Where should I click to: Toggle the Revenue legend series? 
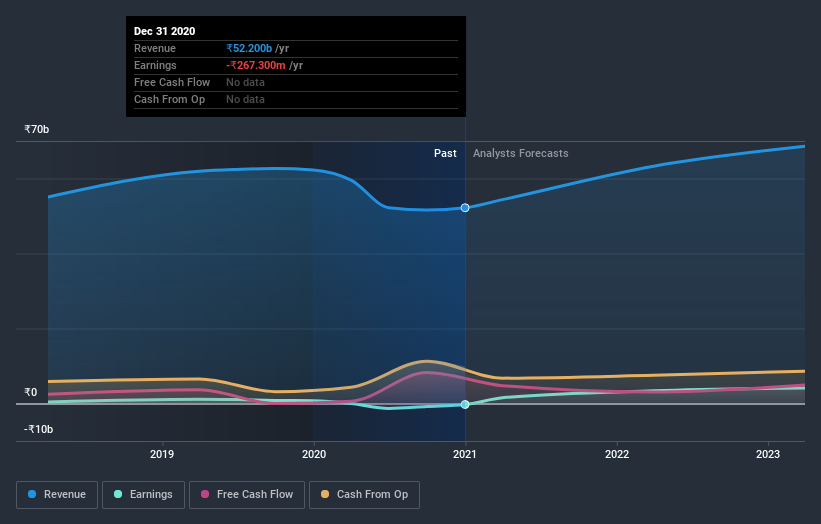(x=57, y=495)
